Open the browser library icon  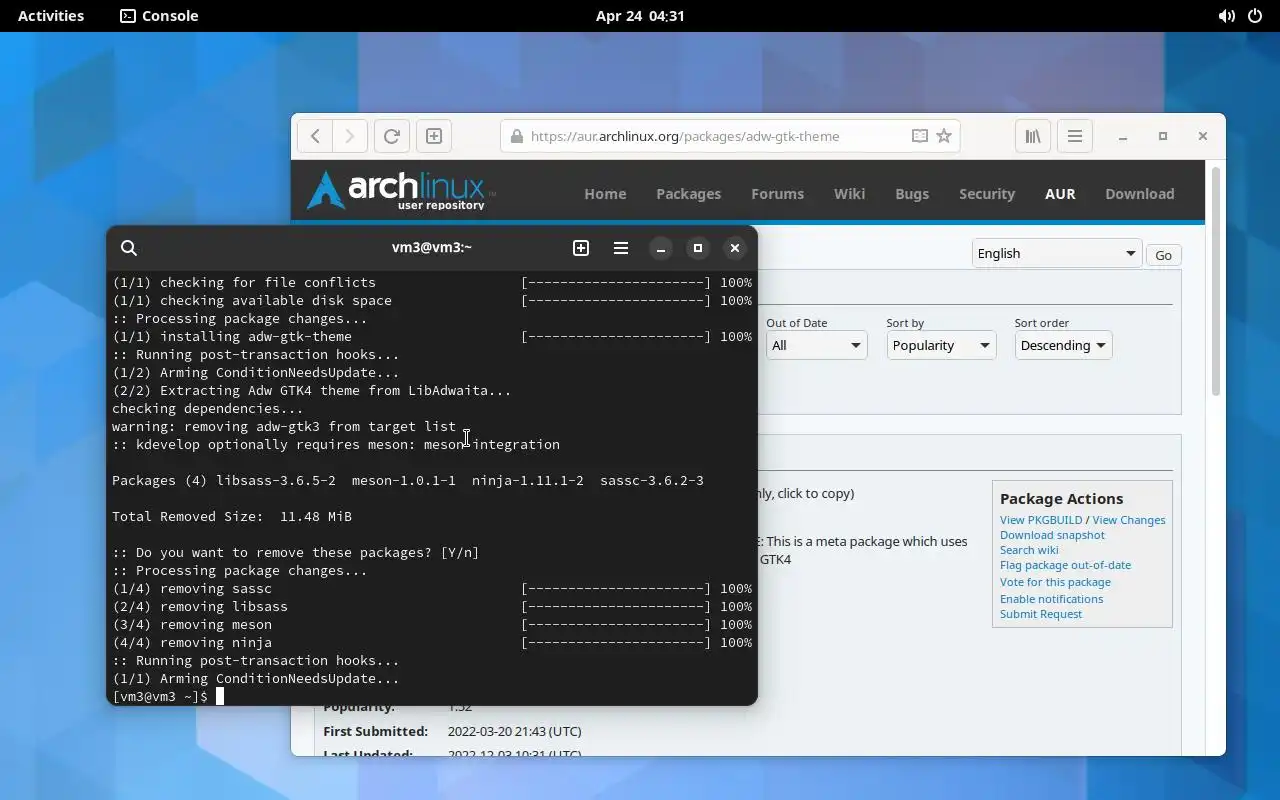[1033, 136]
